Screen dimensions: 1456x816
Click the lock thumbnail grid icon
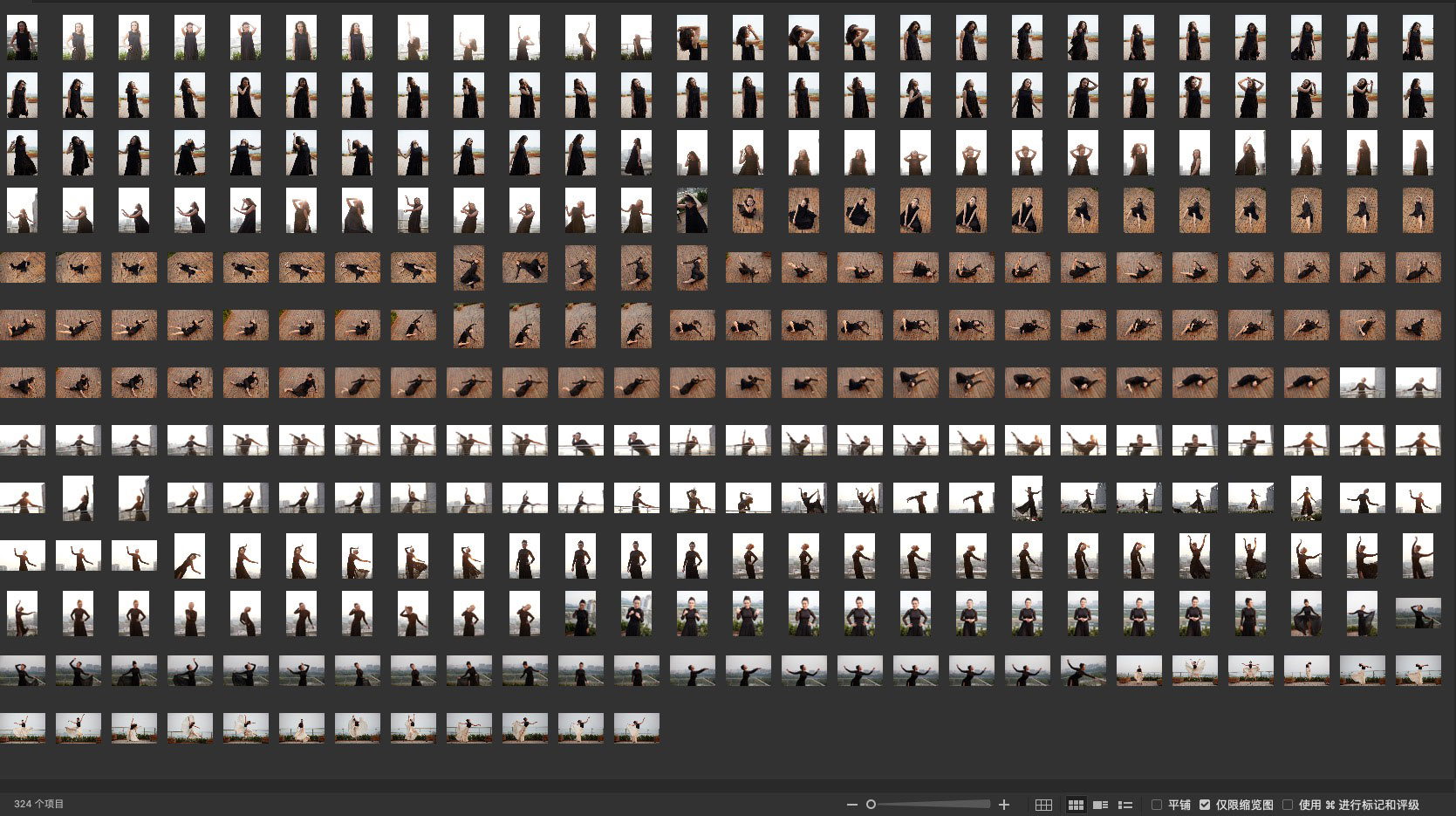[1043, 805]
